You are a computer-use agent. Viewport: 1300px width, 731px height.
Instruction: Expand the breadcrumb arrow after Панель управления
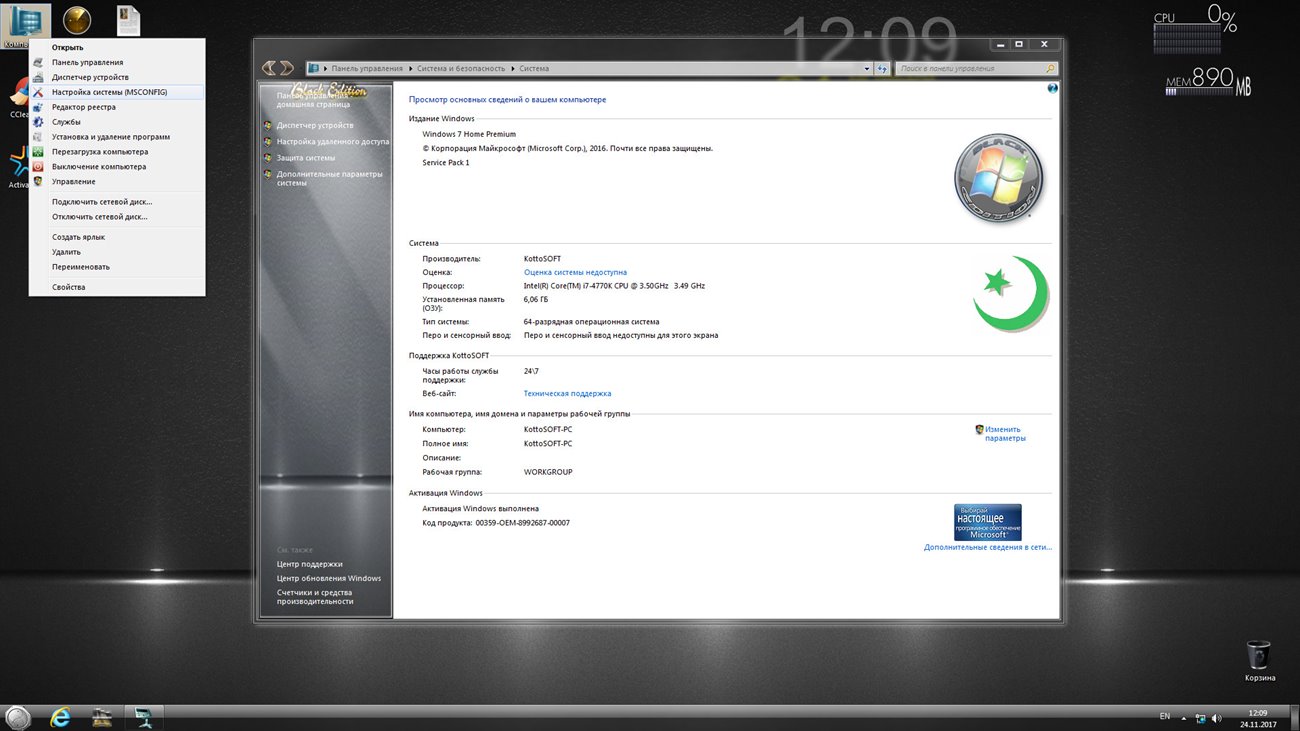[x=410, y=69]
